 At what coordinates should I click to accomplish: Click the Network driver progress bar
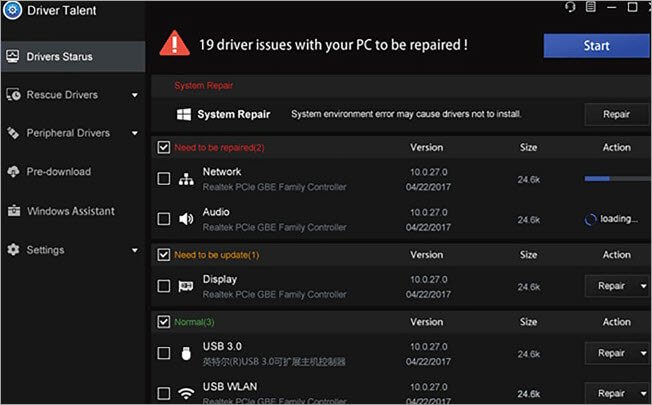coord(617,178)
